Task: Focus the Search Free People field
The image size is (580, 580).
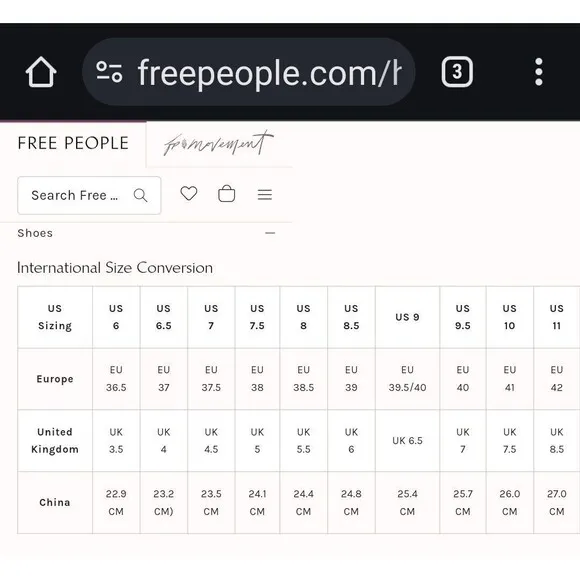Action: (x=89, y=195)
